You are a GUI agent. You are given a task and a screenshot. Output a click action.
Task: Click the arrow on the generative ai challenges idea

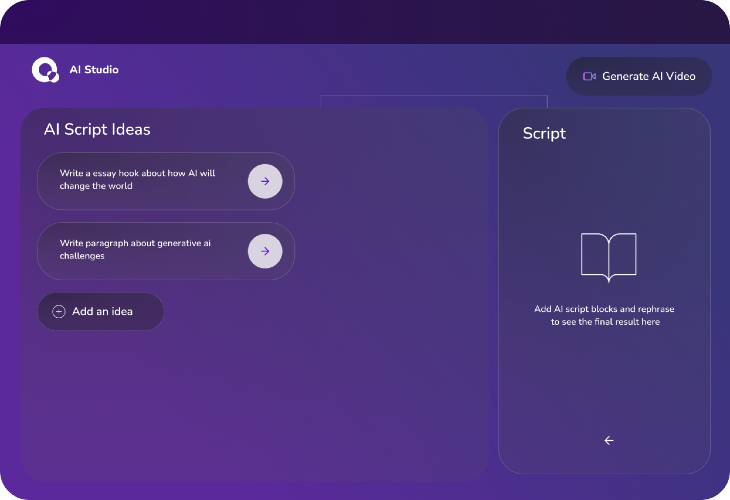coord(265,251)
